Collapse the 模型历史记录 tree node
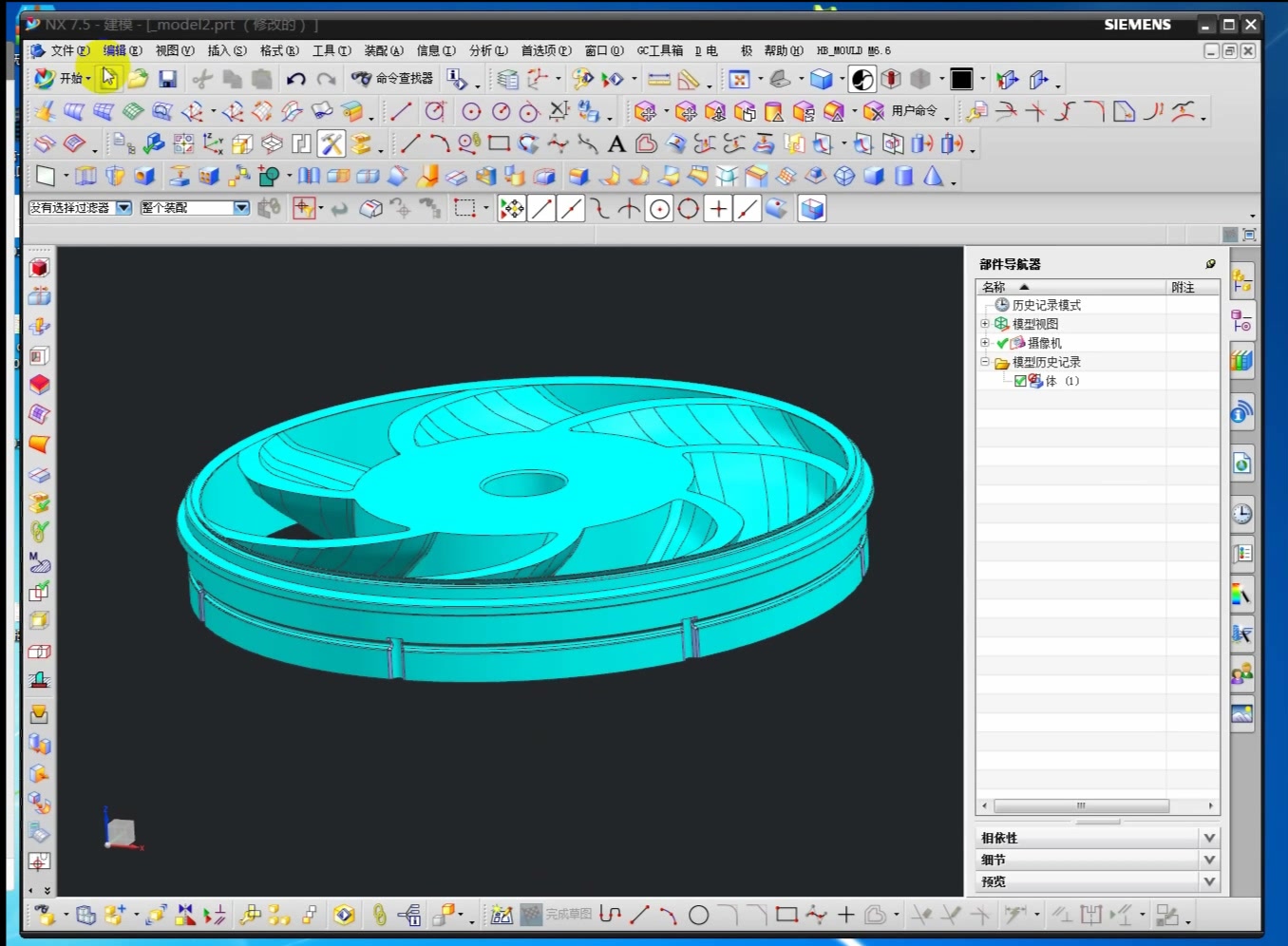Viewport: 1288px width, 946px height. point(985,362)
